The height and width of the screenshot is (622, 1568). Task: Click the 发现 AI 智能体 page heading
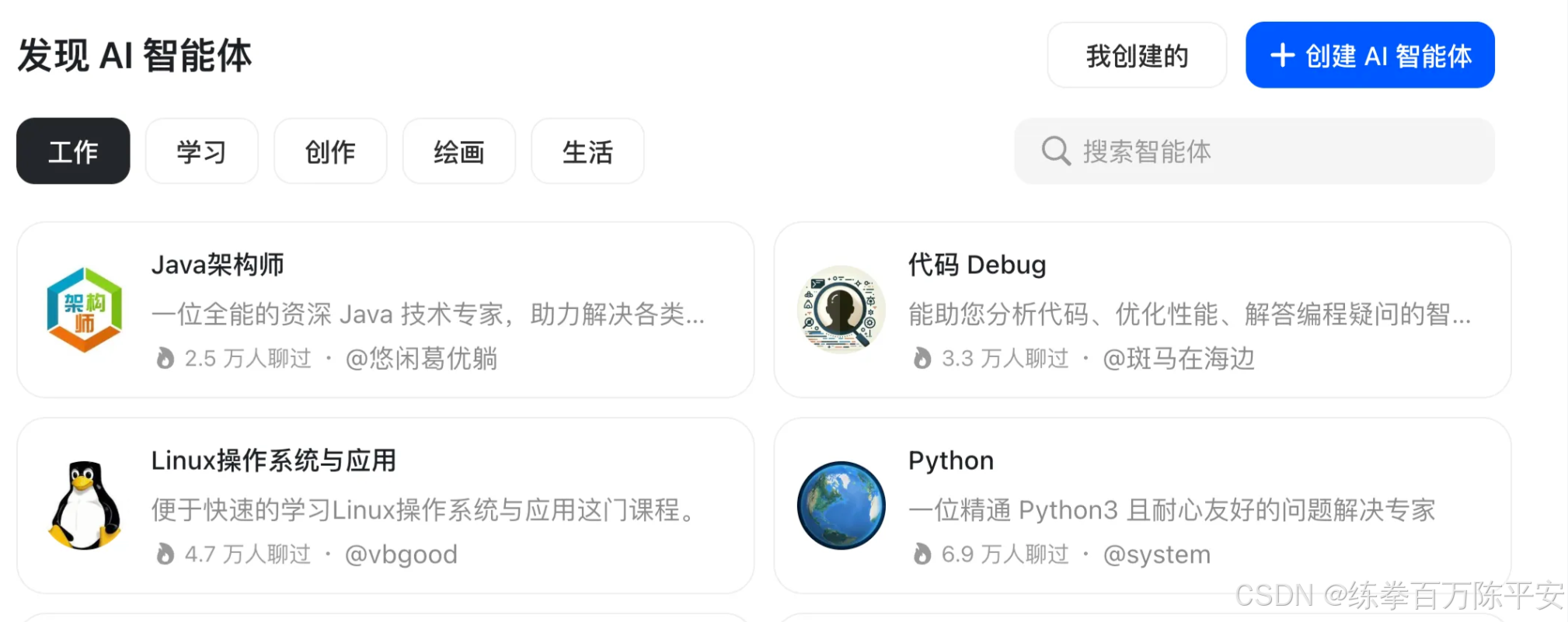[x=134, y=55]
